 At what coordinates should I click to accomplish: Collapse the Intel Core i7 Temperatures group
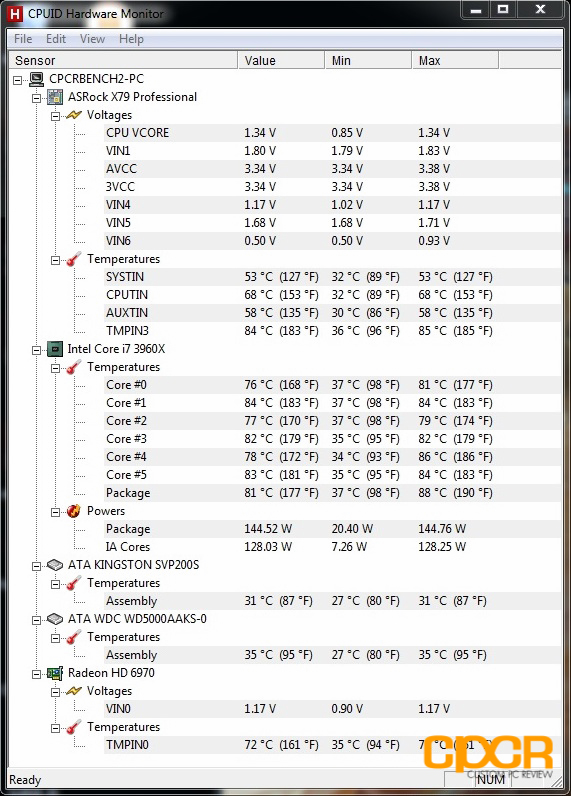pyautogui.click(x=55, y=368)
